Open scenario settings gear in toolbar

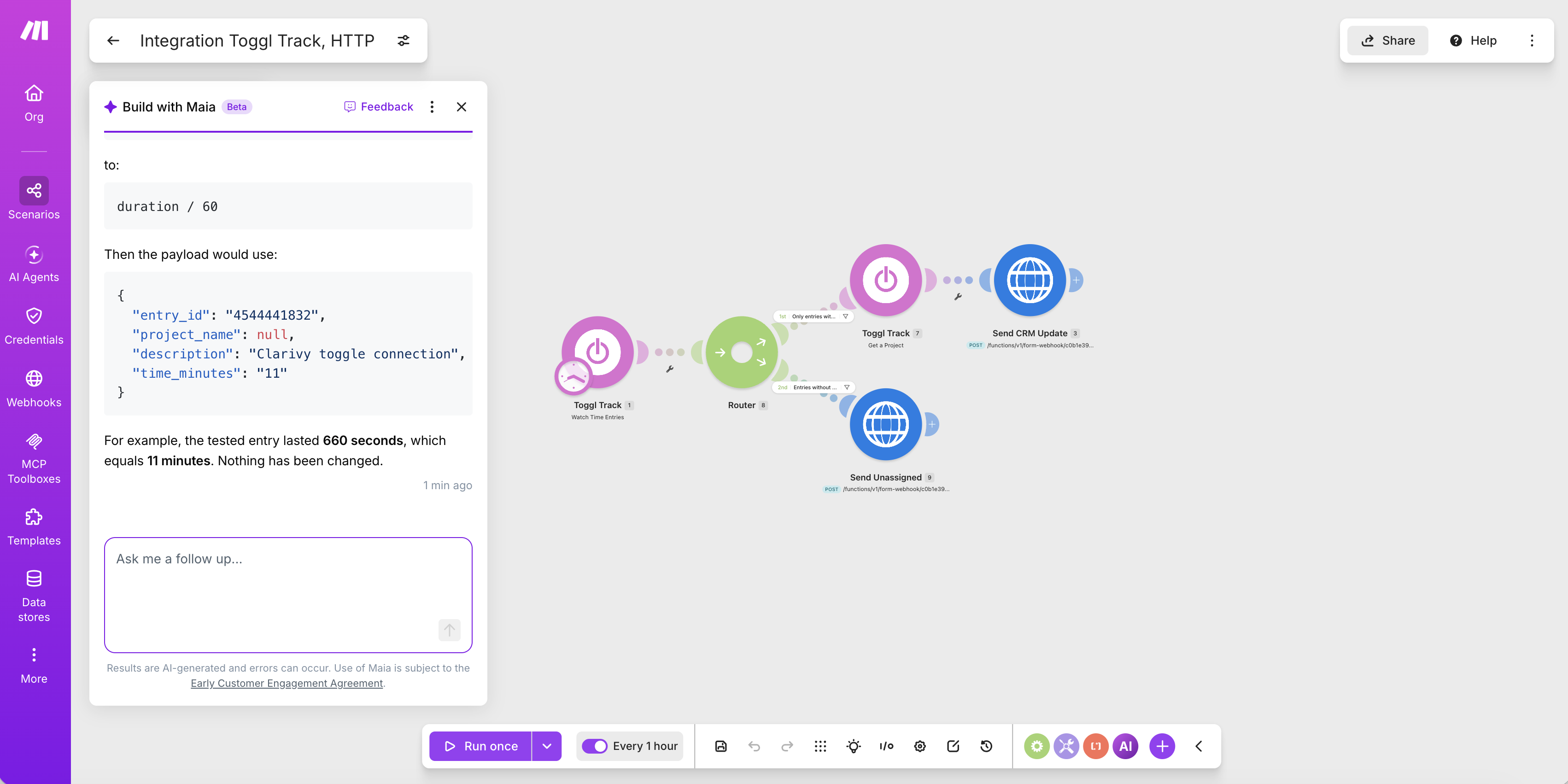click(x=920, y=746)
